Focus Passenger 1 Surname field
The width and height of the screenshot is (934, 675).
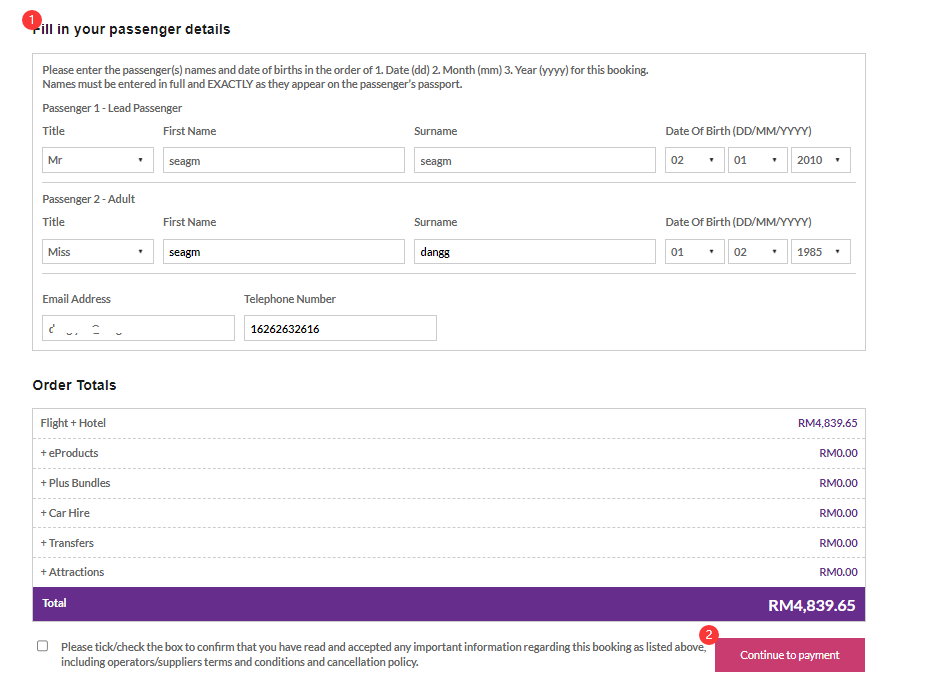[535, 160]
